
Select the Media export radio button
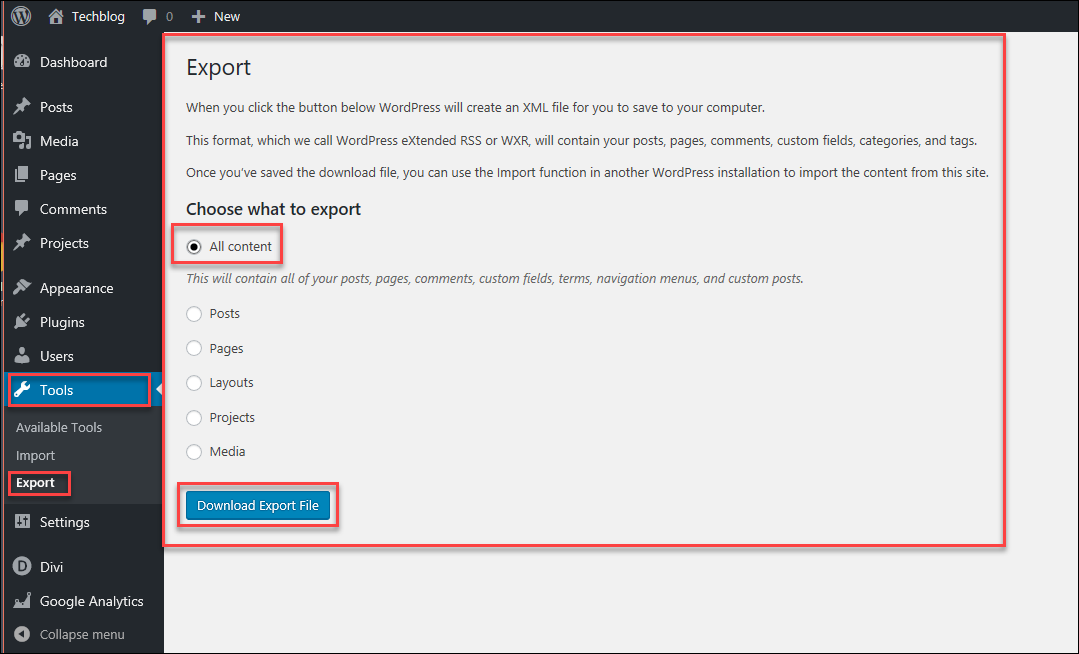point(194,452)
